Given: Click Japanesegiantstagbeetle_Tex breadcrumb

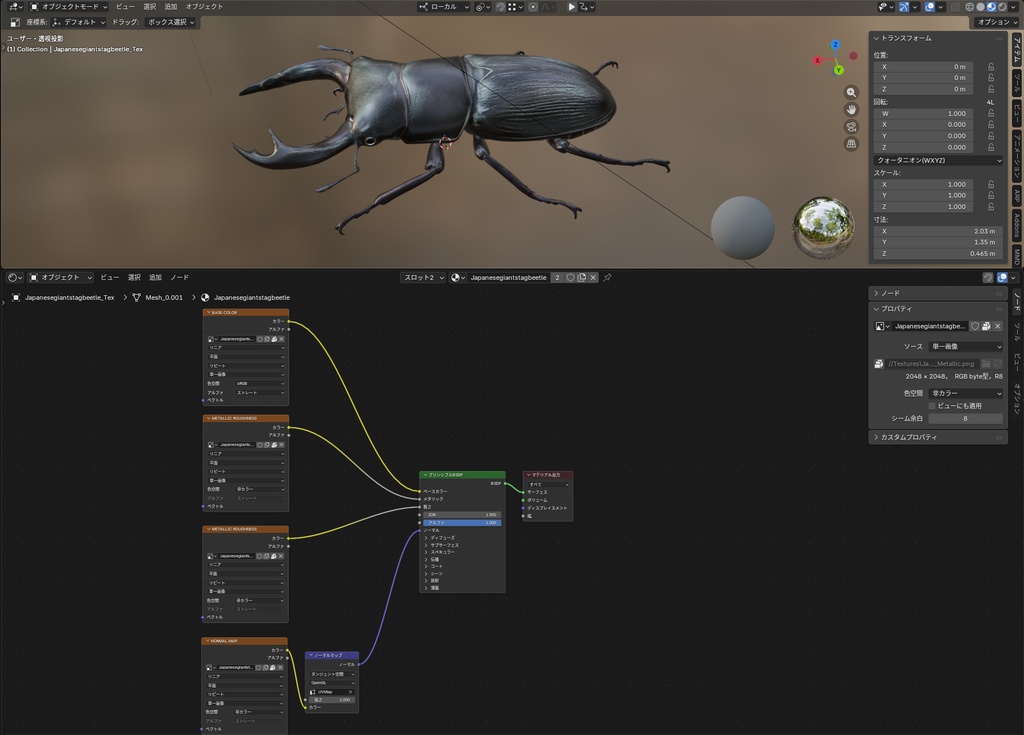Looking at the screenshot, I should [x=69, y=297].
